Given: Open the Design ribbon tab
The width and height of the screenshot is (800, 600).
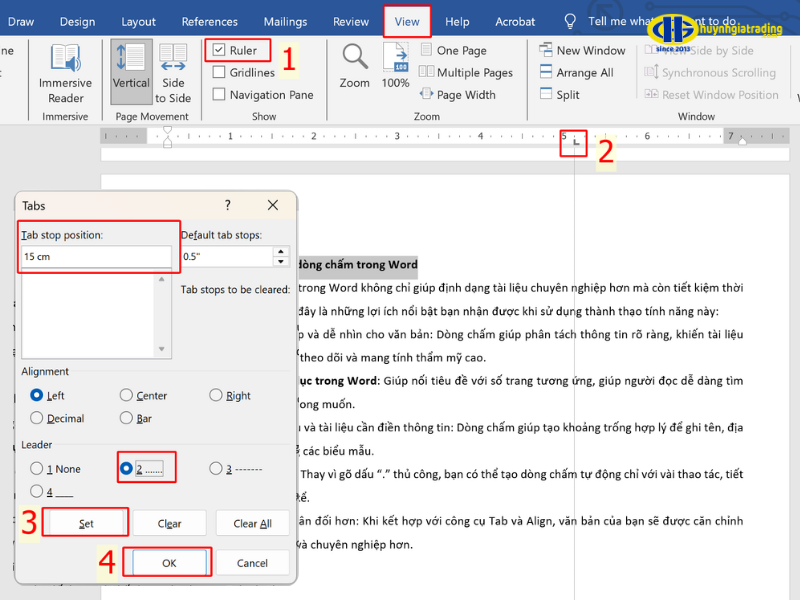Looking at the screenshot, I should pyautogui.click(x=78, y=21).
